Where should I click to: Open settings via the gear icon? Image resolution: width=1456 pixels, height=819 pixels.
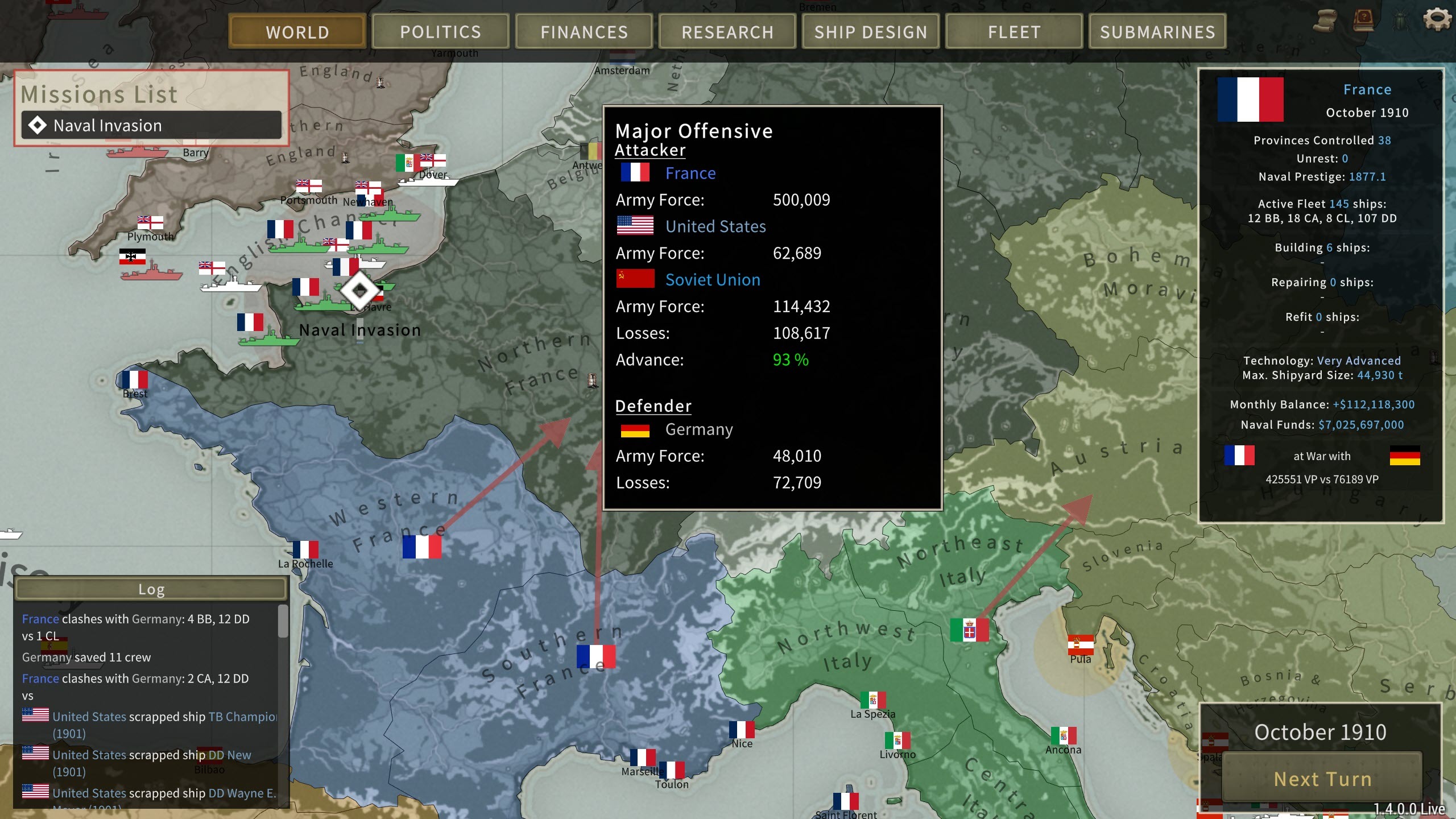1437,19
